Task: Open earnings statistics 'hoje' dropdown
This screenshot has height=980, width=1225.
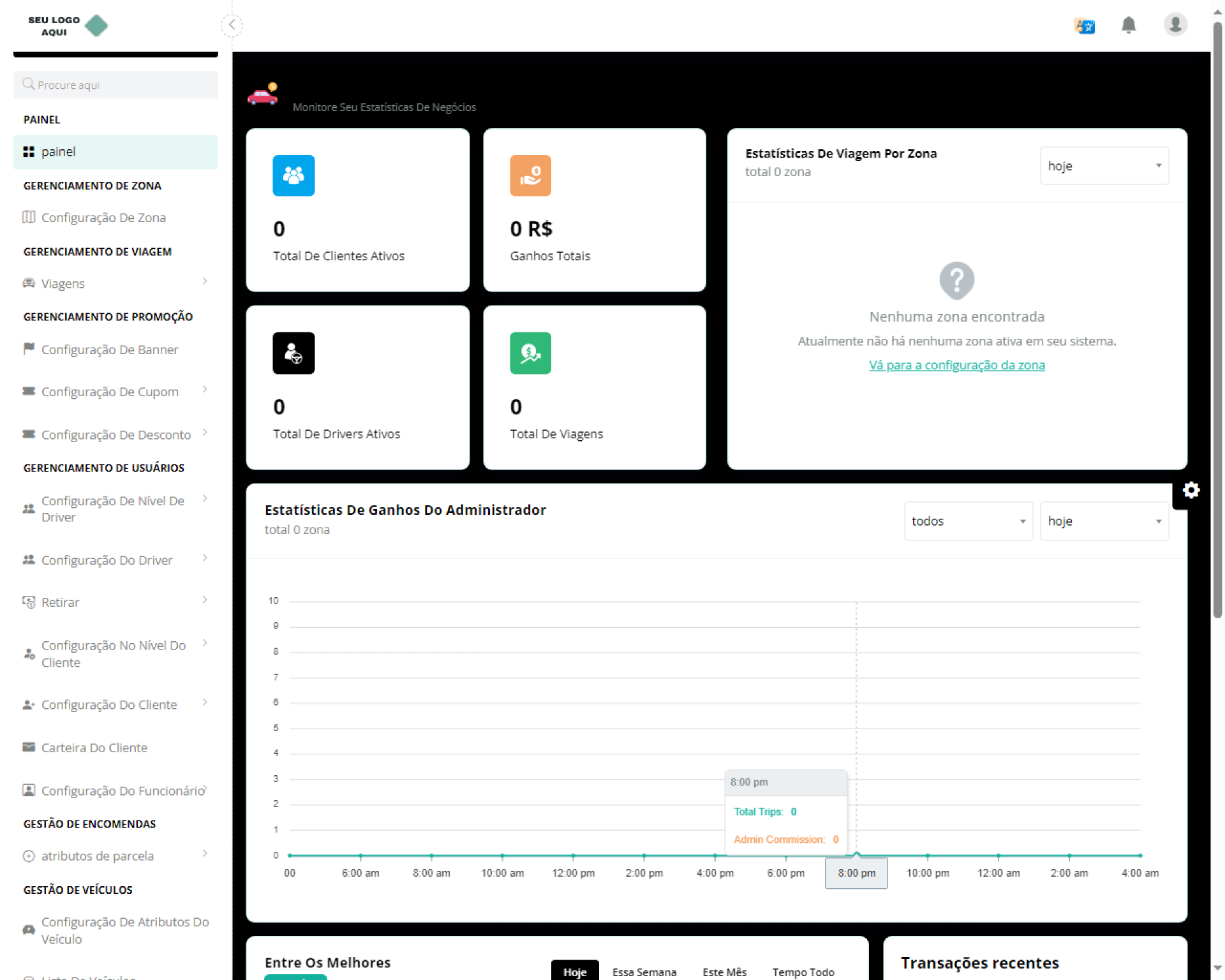Action: [x=1104, y=521]
